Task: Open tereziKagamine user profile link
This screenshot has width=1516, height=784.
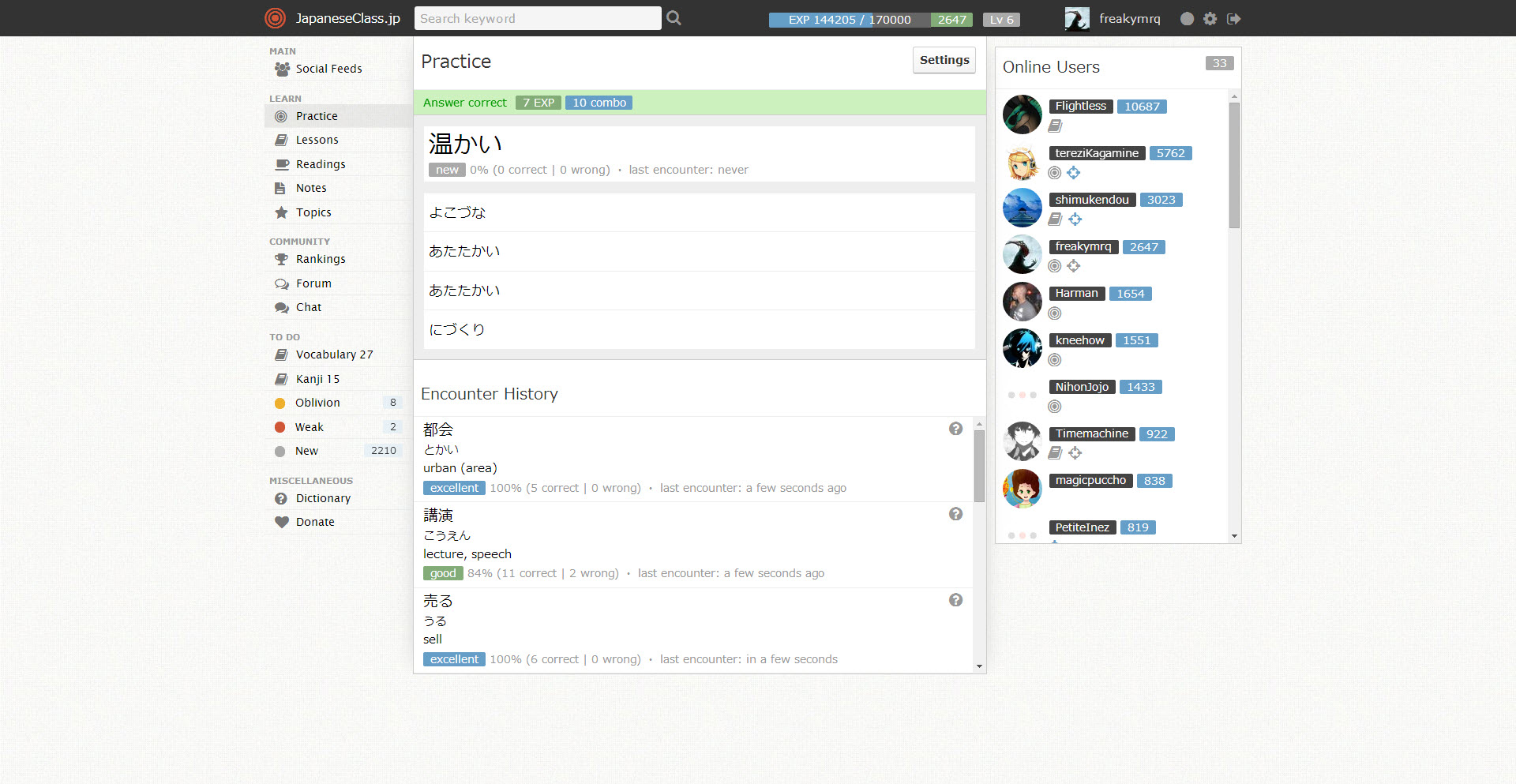Action: [1096, 153]
